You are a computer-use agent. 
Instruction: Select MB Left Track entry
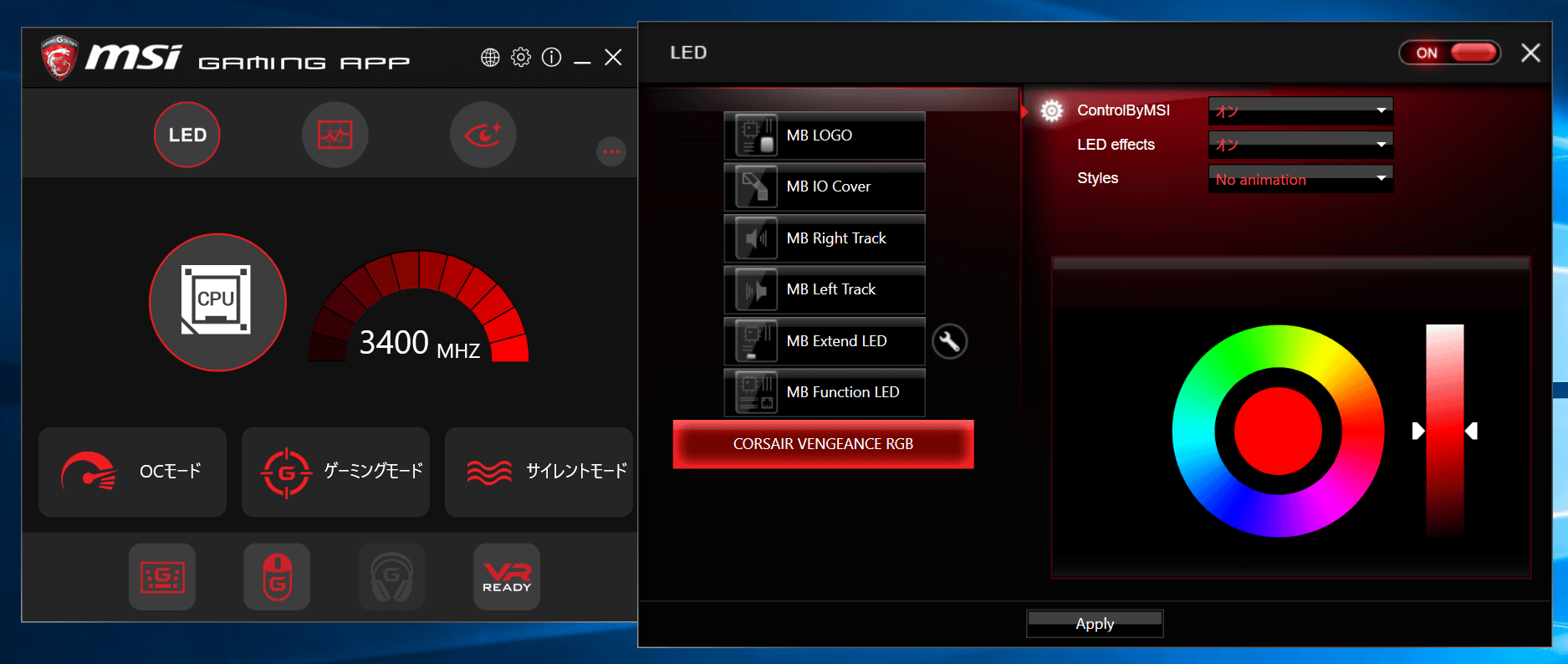coord(825,289)
